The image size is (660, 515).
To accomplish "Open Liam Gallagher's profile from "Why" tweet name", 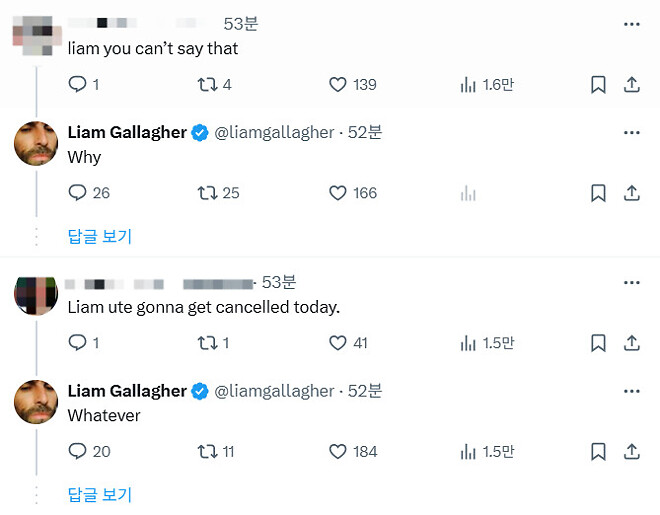I will pos(127,132).
